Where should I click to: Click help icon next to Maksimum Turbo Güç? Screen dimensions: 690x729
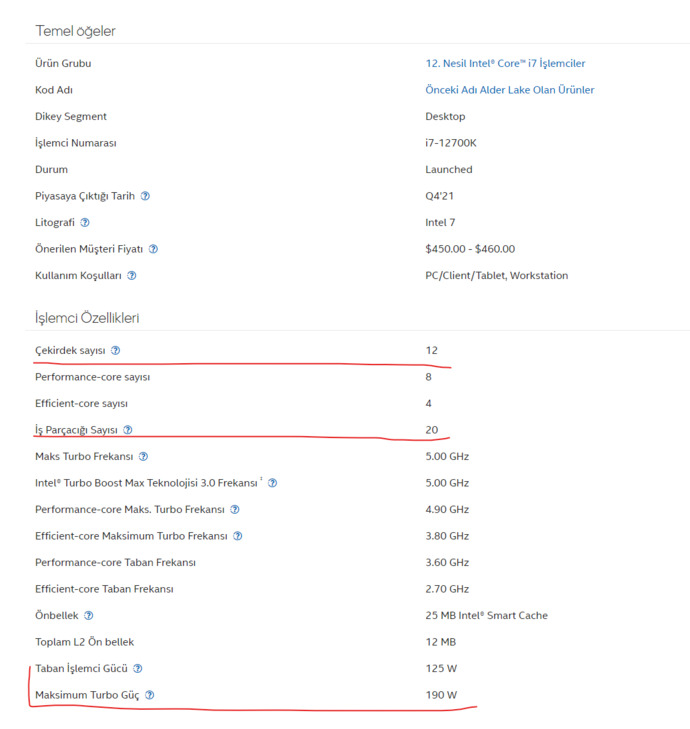tap(150, 695)
